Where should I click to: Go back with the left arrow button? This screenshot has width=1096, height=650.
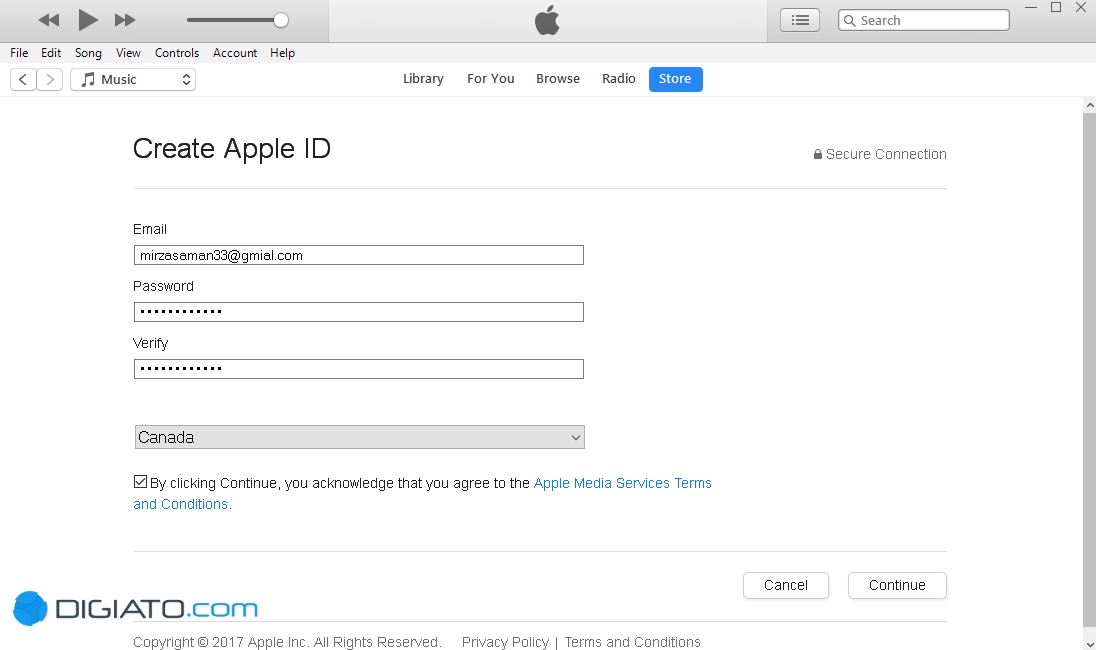[x=23, y=80]
